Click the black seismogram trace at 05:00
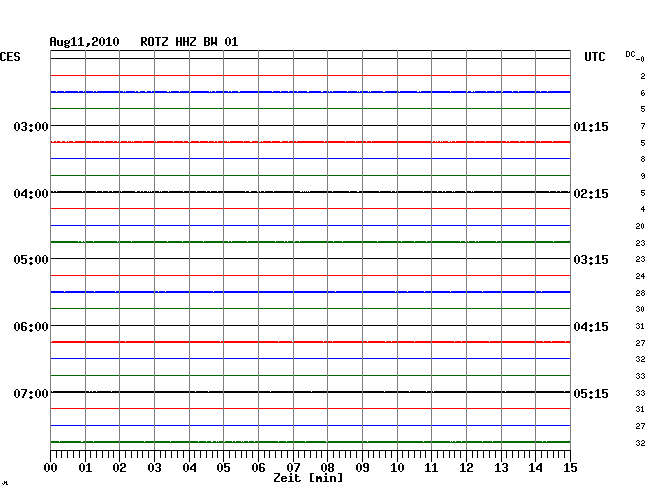The image size is (650, 494). pyautogui.click(x=310, y=259)
